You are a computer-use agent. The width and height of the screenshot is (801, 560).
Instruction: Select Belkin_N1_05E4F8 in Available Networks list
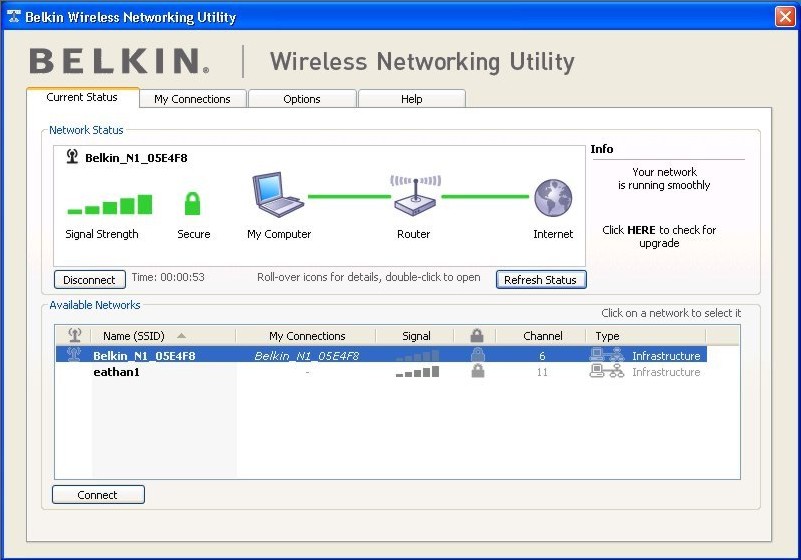click(x=144, y=356)
